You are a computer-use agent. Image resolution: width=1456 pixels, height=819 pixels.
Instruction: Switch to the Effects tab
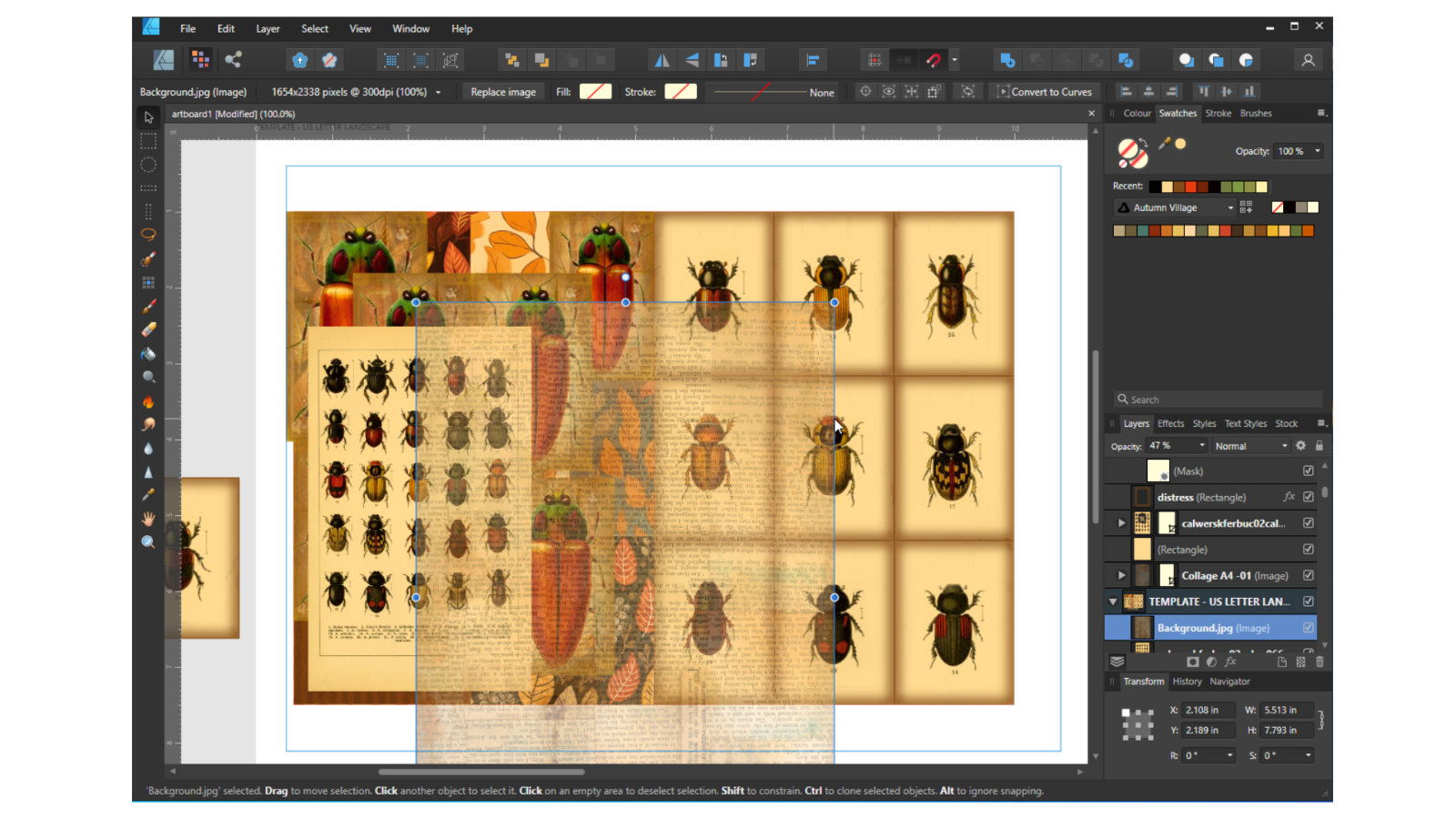[x=1170, y=423]
